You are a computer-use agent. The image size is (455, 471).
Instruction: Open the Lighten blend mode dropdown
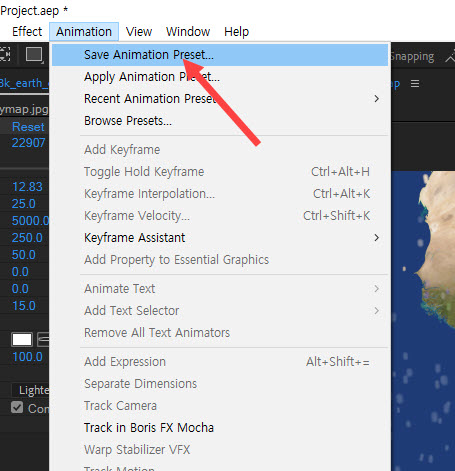(31, 390)
